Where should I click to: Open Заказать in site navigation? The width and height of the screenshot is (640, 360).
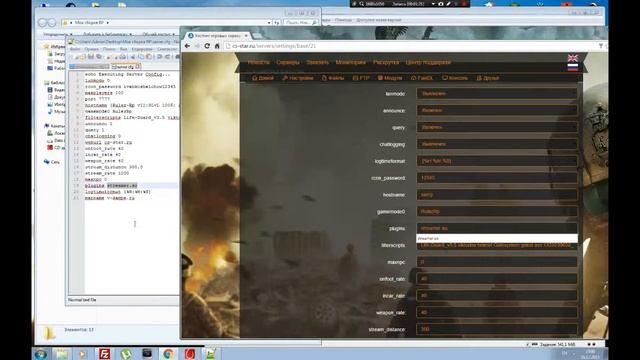(x=318, y=62)
